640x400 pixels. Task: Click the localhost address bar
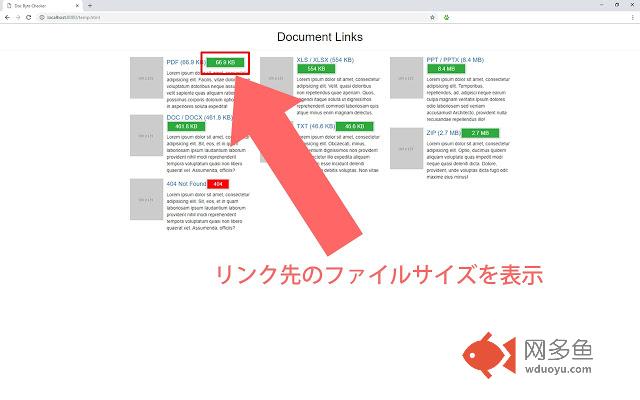[x=200, y=17]
